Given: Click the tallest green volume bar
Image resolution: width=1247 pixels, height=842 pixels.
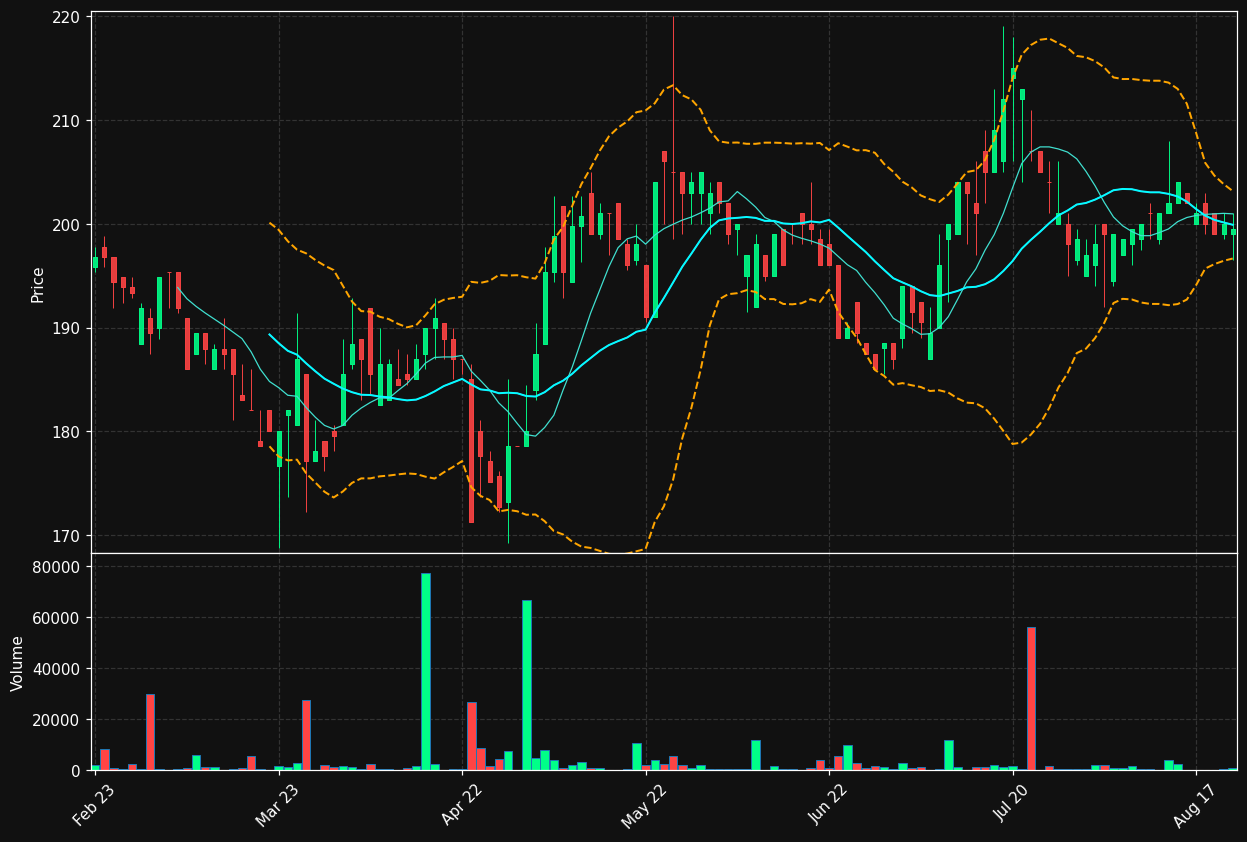Looking at the screenshot, I should tap(425, 671).
